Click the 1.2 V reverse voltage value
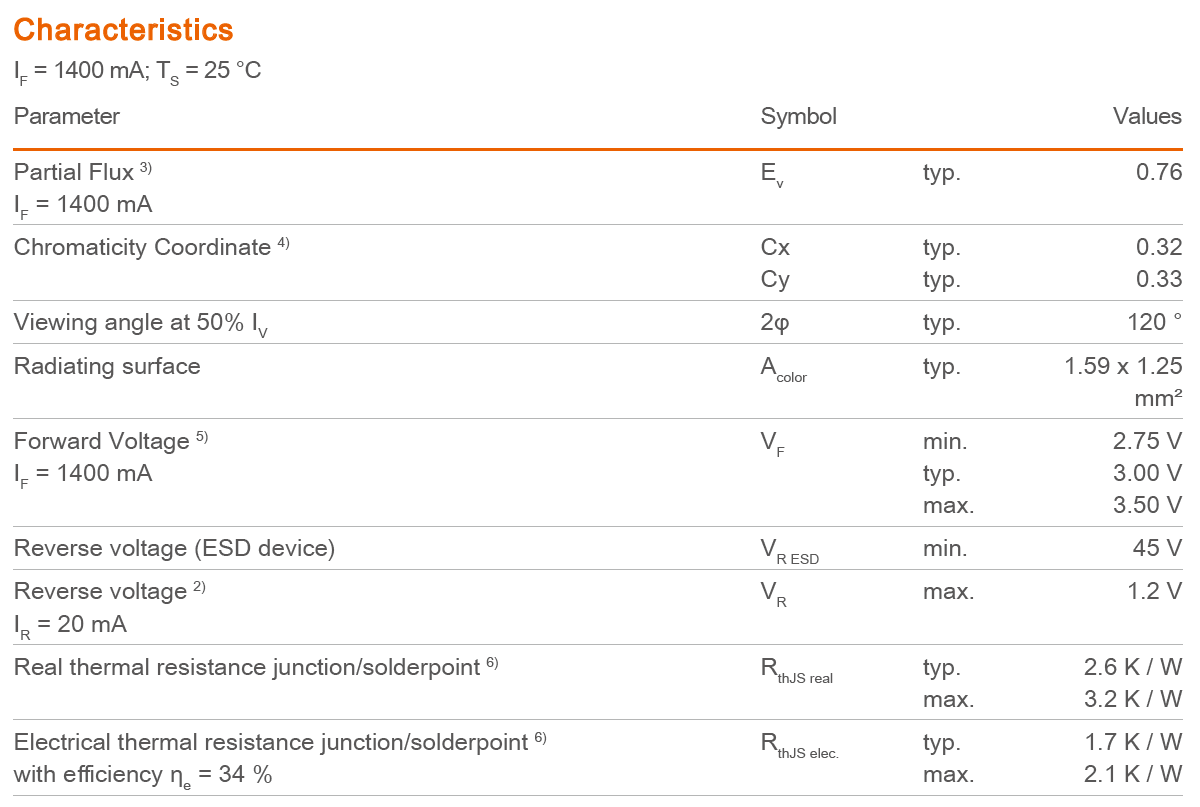1200x807 pixels. point(1153,591)
